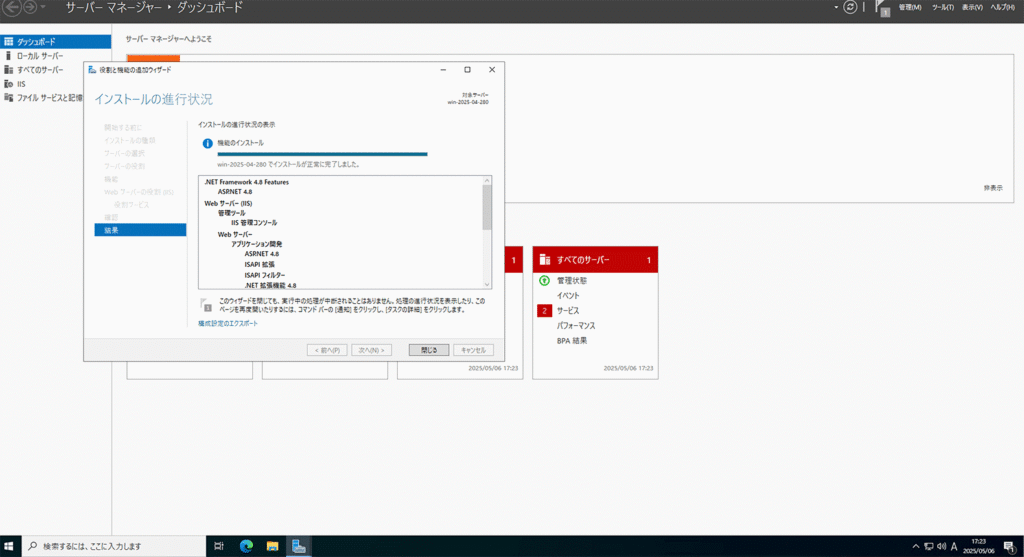
Task: Show hidden system tray icons chevron
Action: tap(916, 546)
